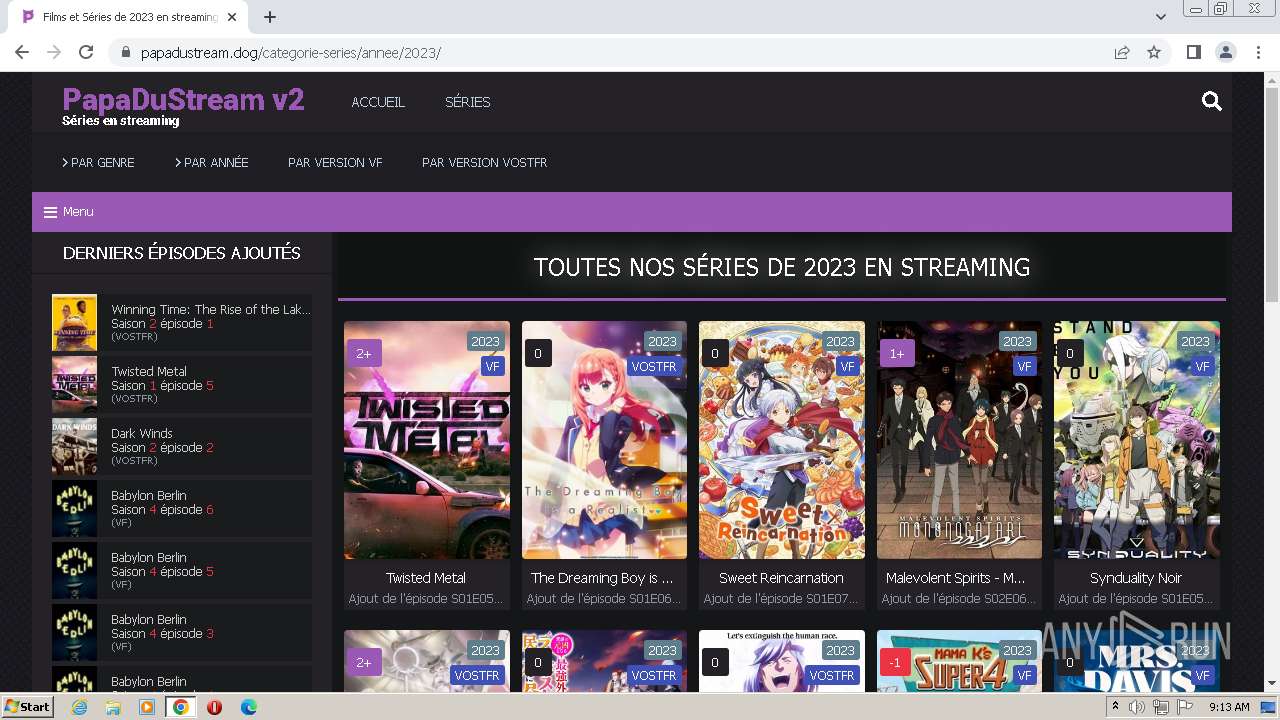
Task: Bookmark this page with star icon
Action: (x=1154, y=52)
